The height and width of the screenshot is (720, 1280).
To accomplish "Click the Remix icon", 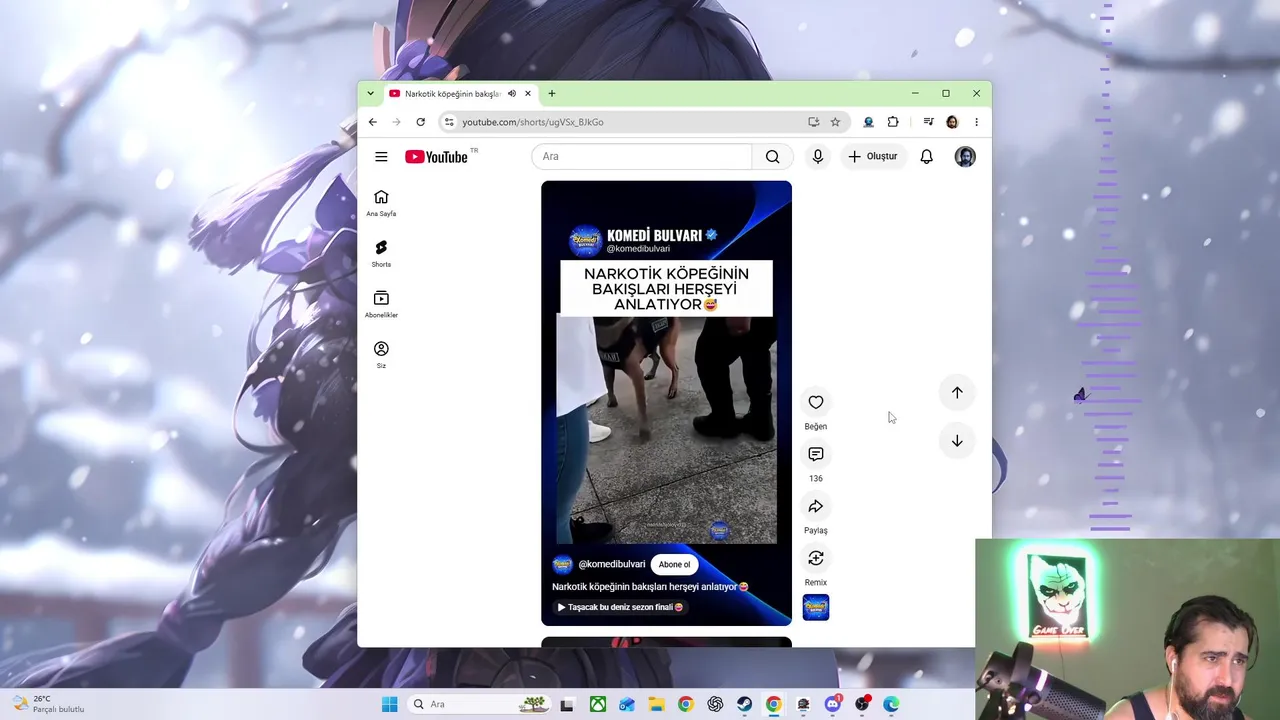I will [816, 558].
